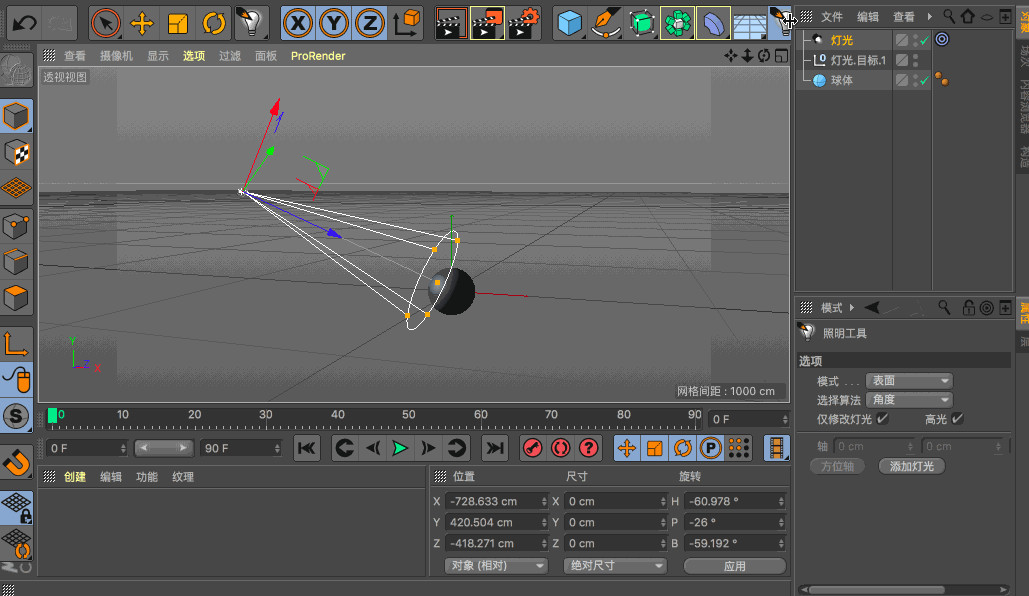Select the Rotate tool
Screen dimensions: 1029x596
[213, 22]
